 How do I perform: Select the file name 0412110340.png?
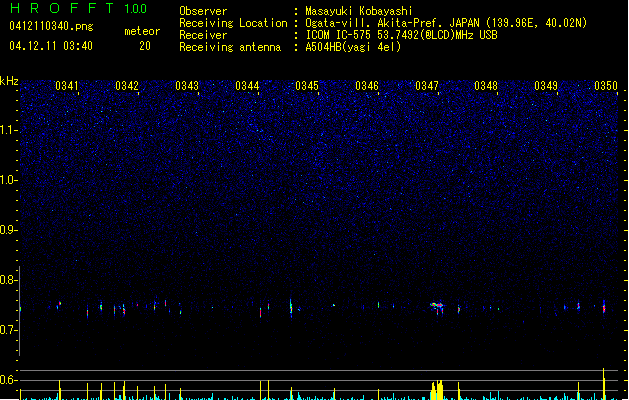coord(51,26)
